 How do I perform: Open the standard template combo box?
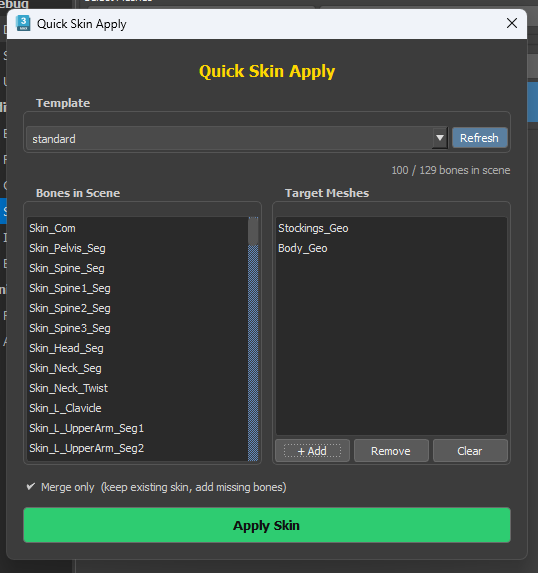[x=237, y=138]
